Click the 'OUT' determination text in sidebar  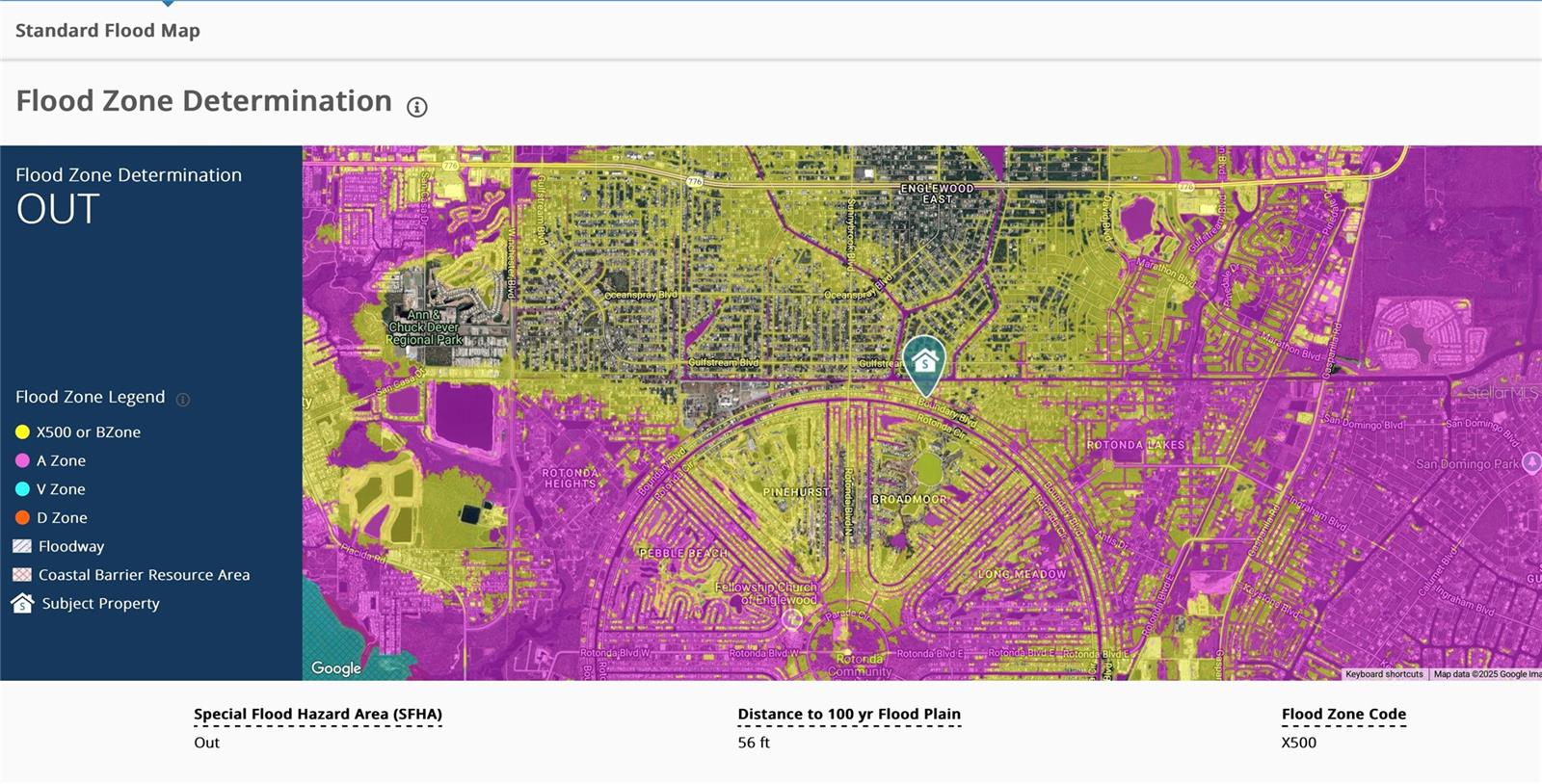coord(58,209)
